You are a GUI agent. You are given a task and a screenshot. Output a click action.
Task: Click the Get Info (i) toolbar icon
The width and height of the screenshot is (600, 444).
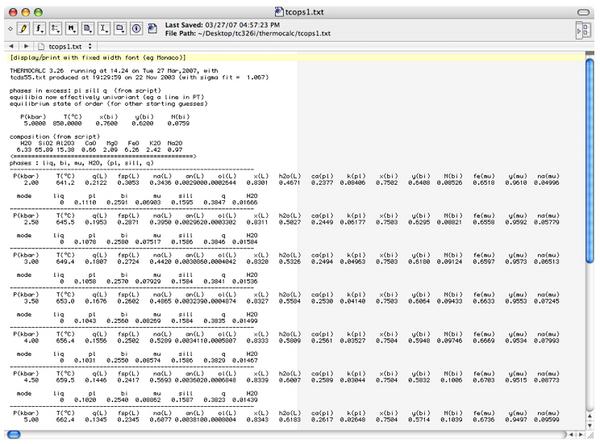tap(136, 29)
